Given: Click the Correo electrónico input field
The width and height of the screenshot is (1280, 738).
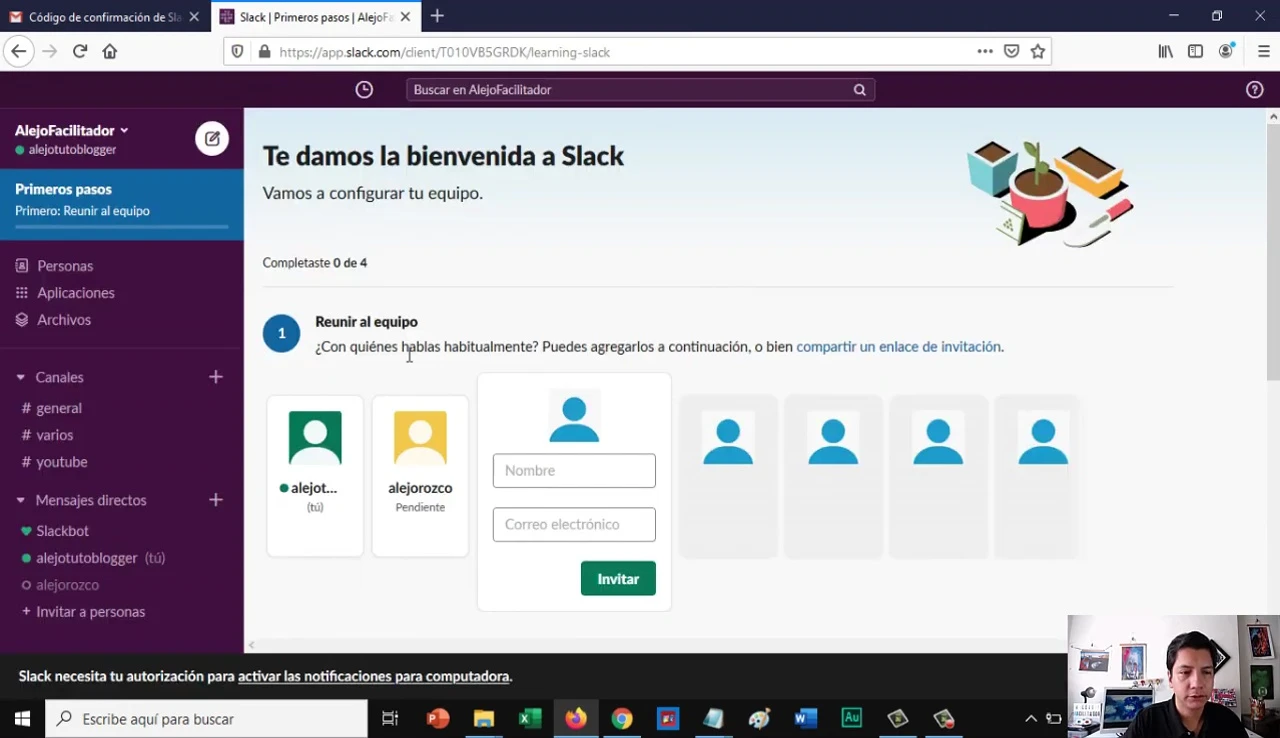Looking at the screenshot, I should pos(574,525).
